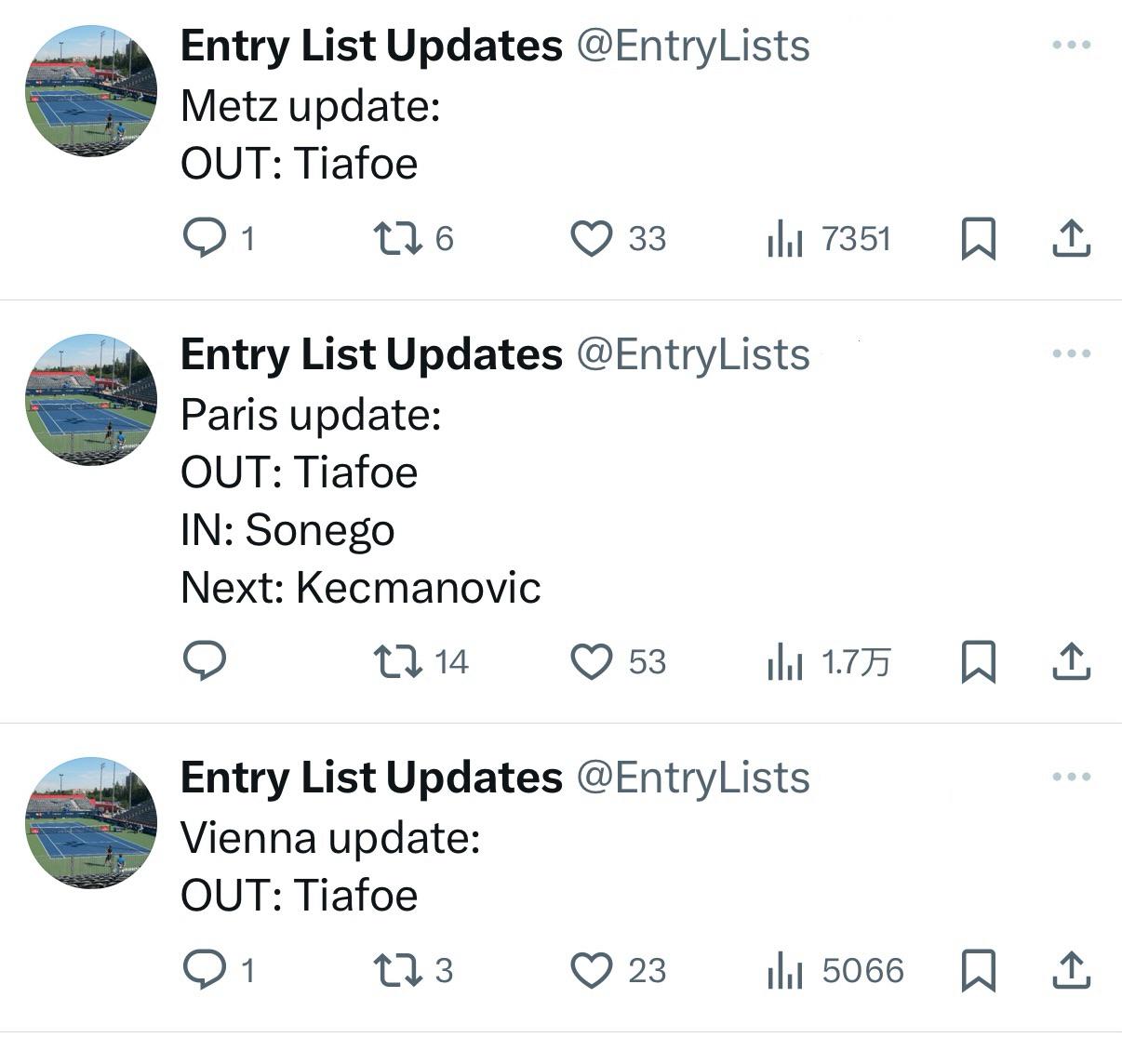The image size is (1122, 1064).
Task: Open more options on Vienna tweet
Action: (1071, 777)
